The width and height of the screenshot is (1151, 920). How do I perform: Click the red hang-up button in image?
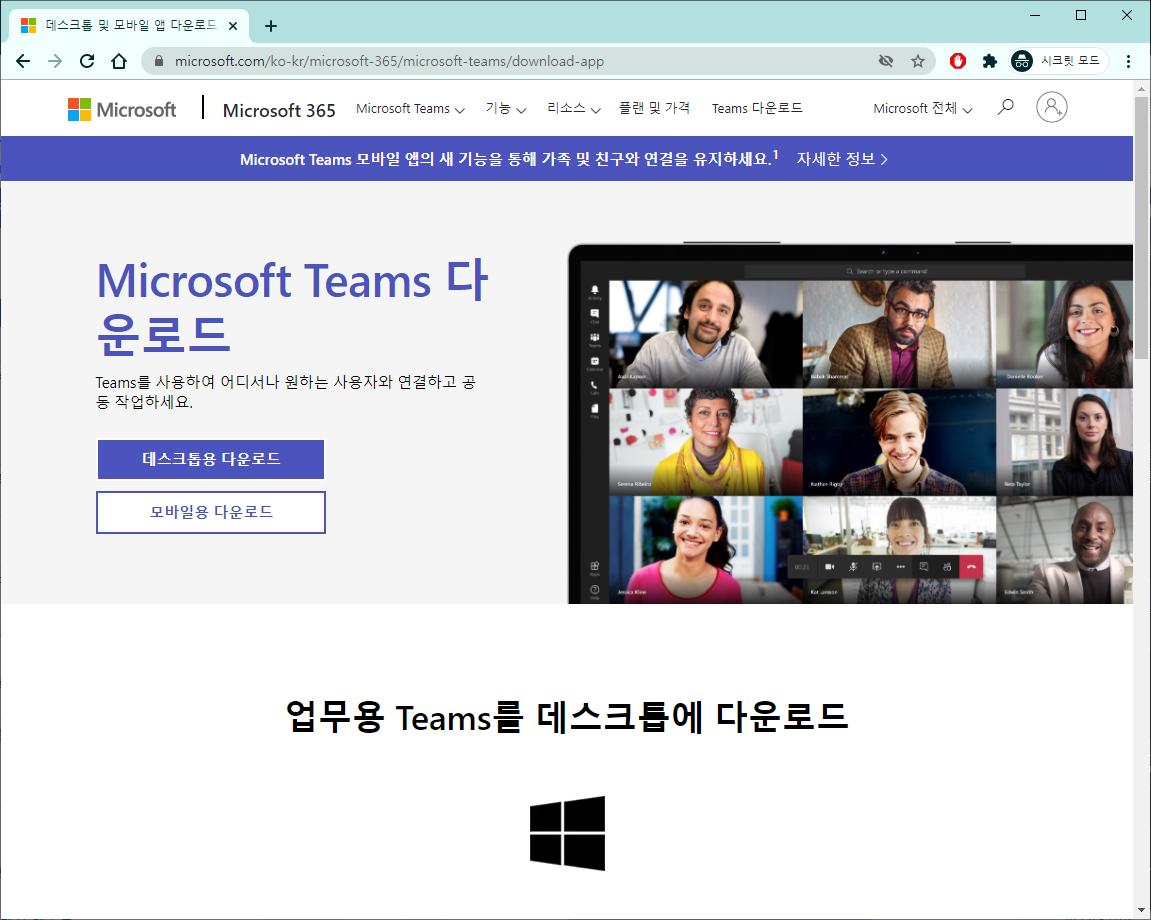click(971, 567)
